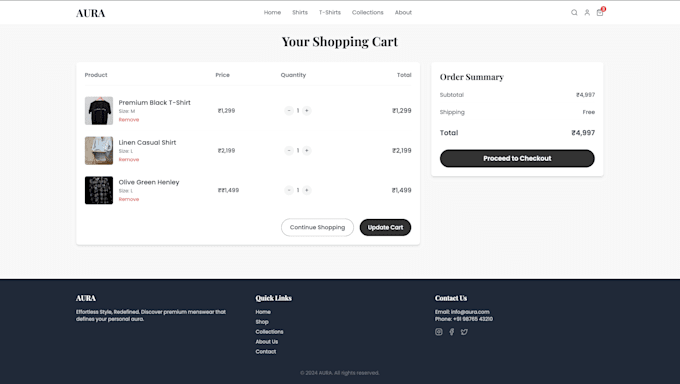Click the order Total ₹4,997 value
Viewport: 680px width, 384px height.
click(583, 133)
